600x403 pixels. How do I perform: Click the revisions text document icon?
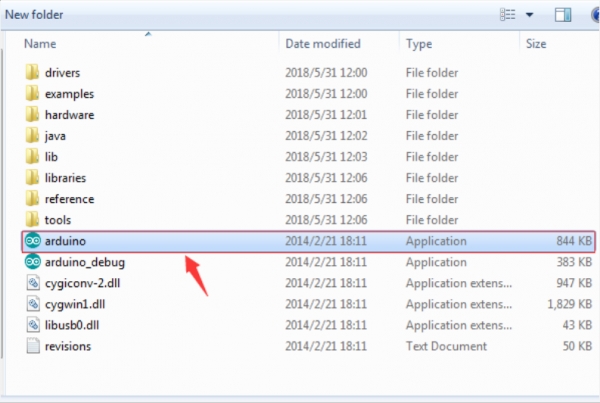(33, 346)
